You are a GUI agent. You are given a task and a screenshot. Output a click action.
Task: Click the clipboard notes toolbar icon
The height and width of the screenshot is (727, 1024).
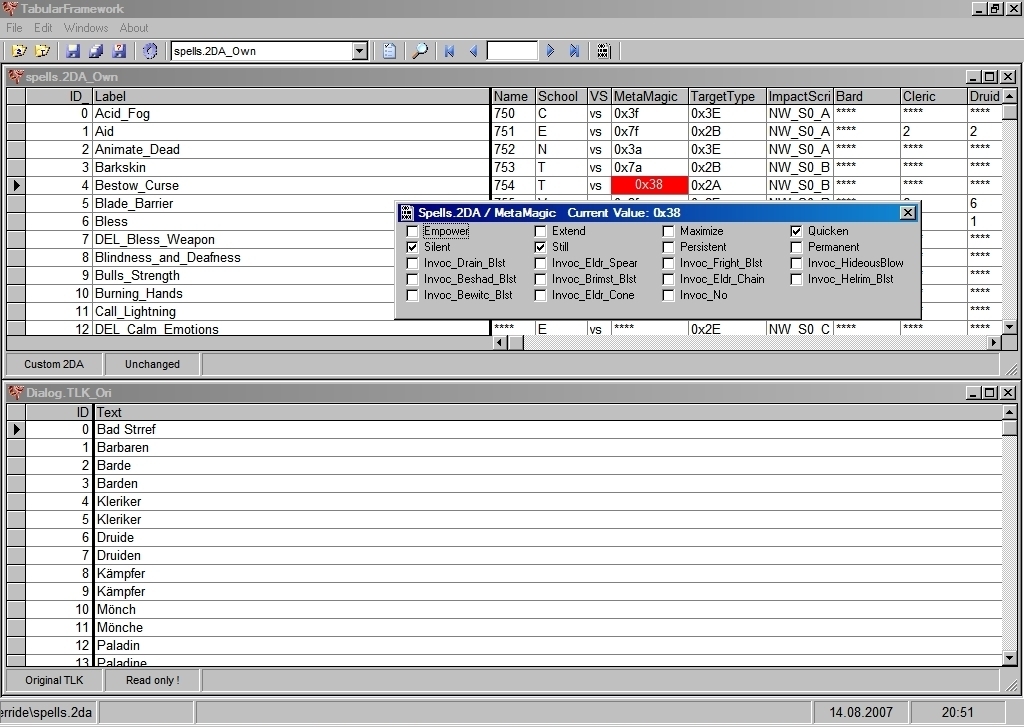(390, 51)
